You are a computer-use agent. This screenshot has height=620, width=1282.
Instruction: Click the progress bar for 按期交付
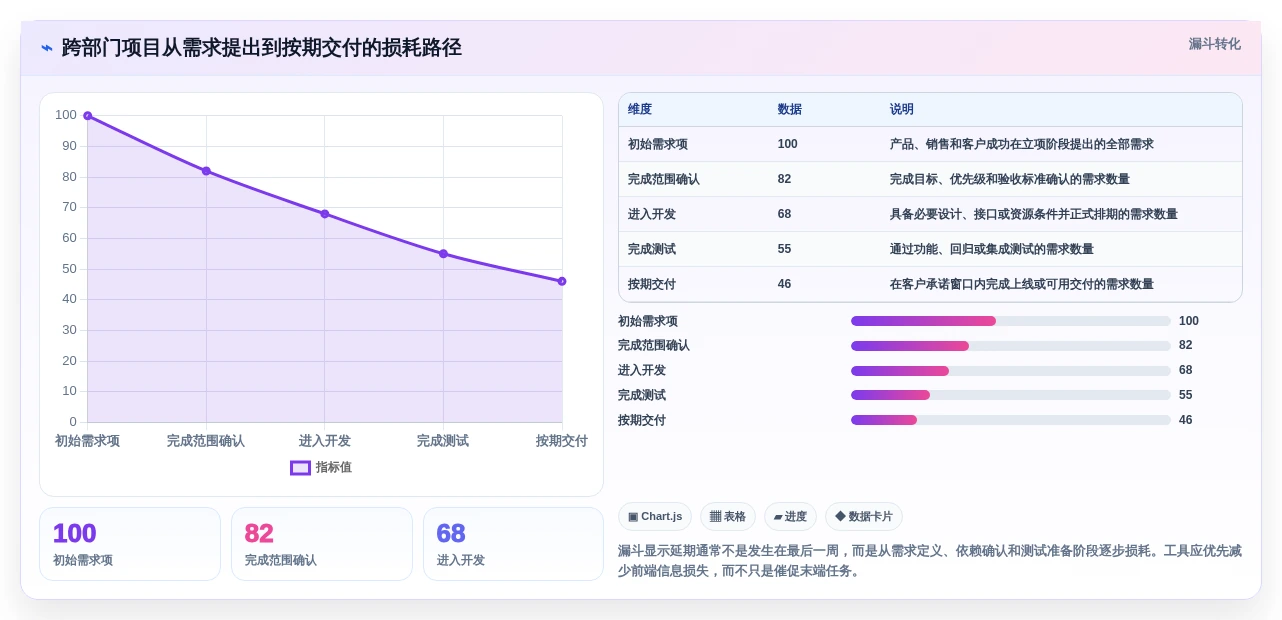pos(1011,420)
